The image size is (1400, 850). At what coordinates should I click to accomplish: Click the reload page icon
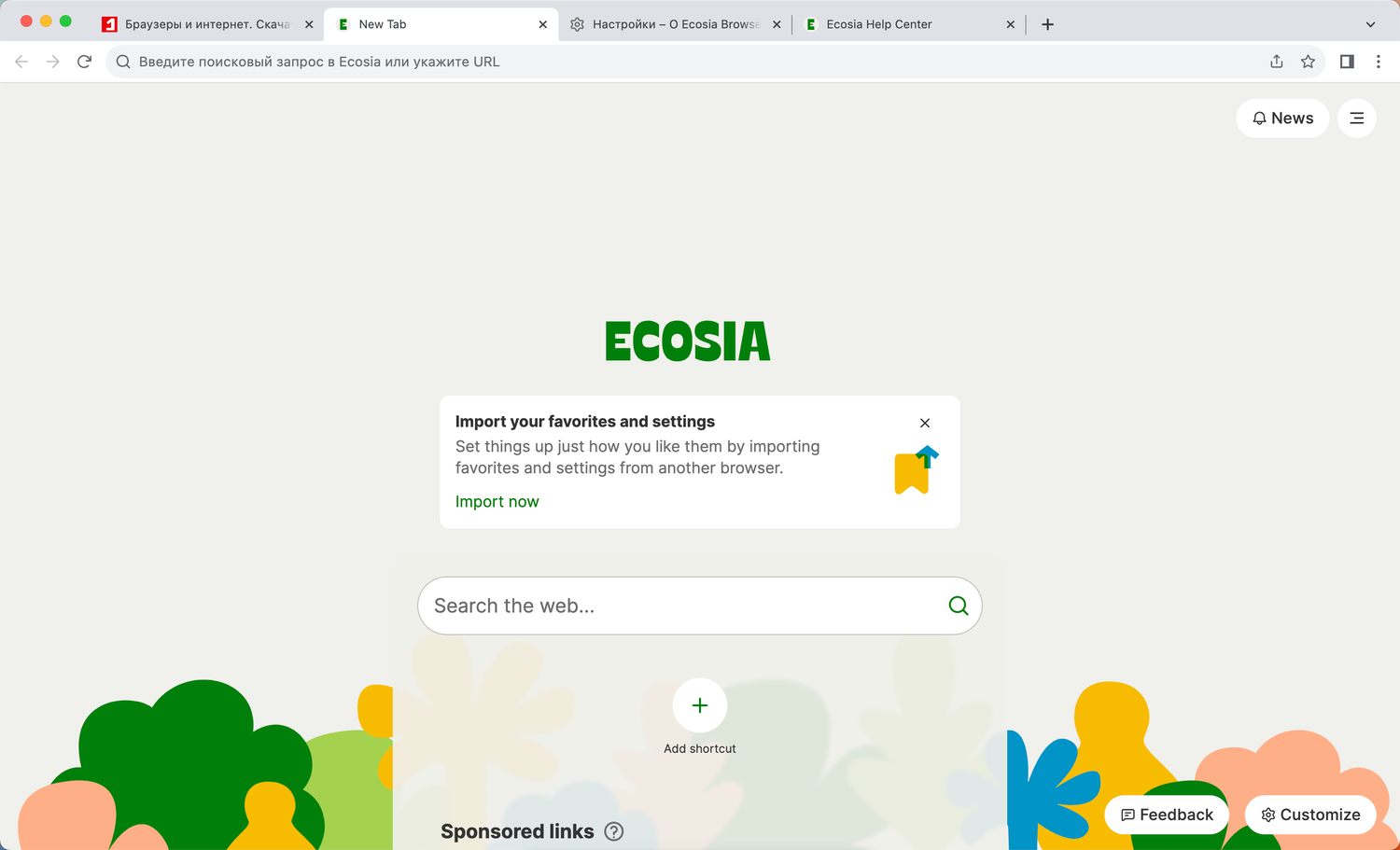tap(84, 62)
